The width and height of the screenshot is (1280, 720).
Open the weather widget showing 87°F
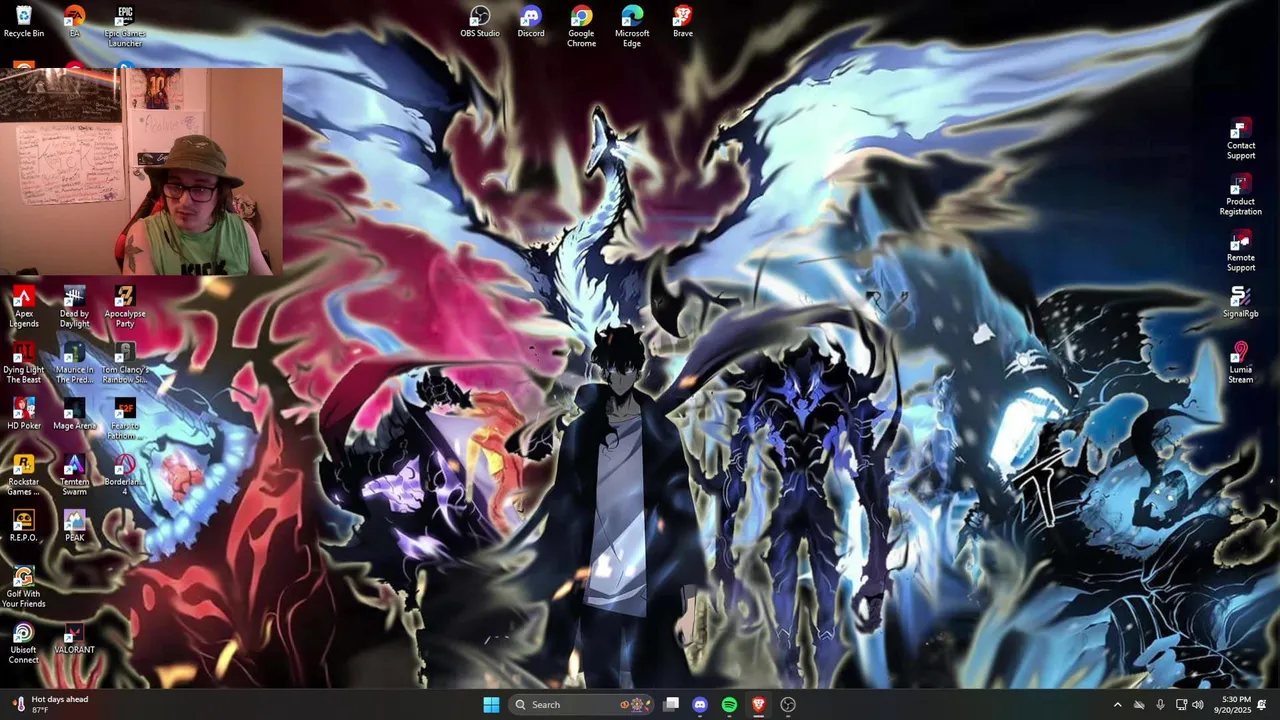[x=50, y=705]
